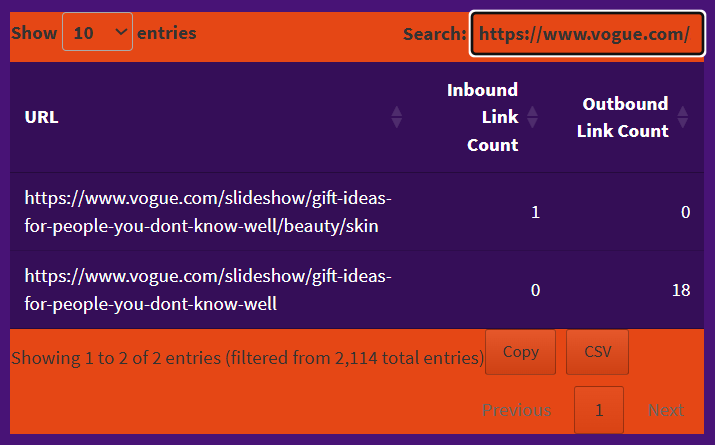
Task: Click the inbound count 0 in second row
Action: [x=535, y=290]
